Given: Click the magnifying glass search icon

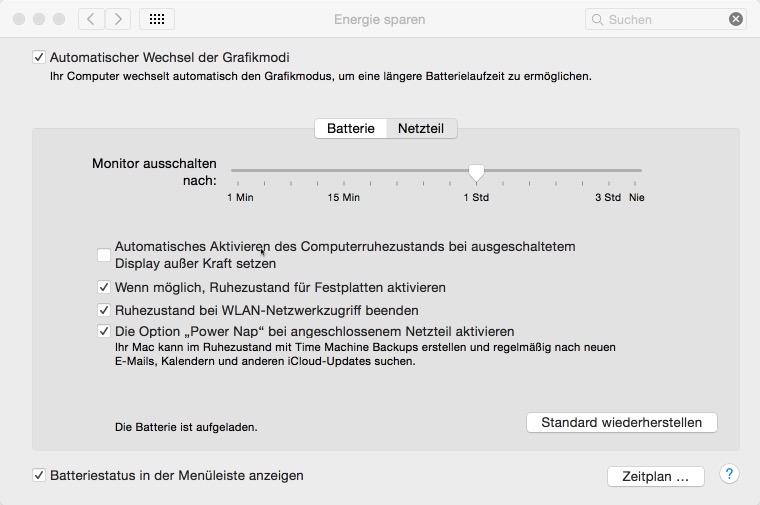Looking at the screenshot, I should (597, 19).
